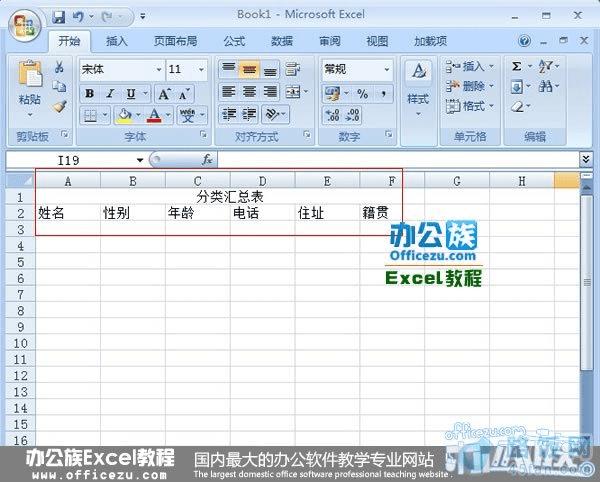Viewport: 600px width, 482px height.
Task: Toggle underline formatting
Action: [131, 94]
